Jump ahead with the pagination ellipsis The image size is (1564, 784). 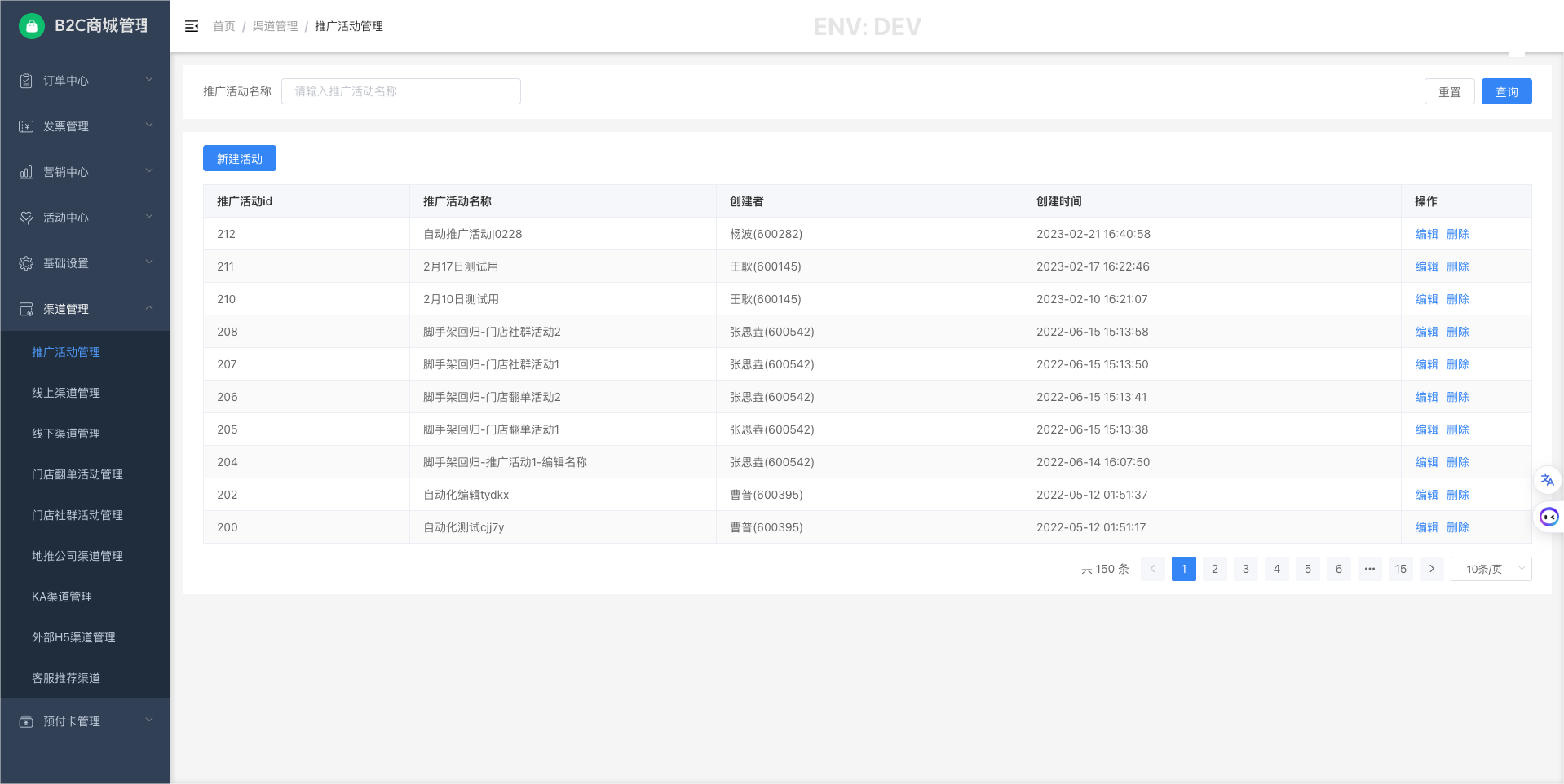point(1370,569)
